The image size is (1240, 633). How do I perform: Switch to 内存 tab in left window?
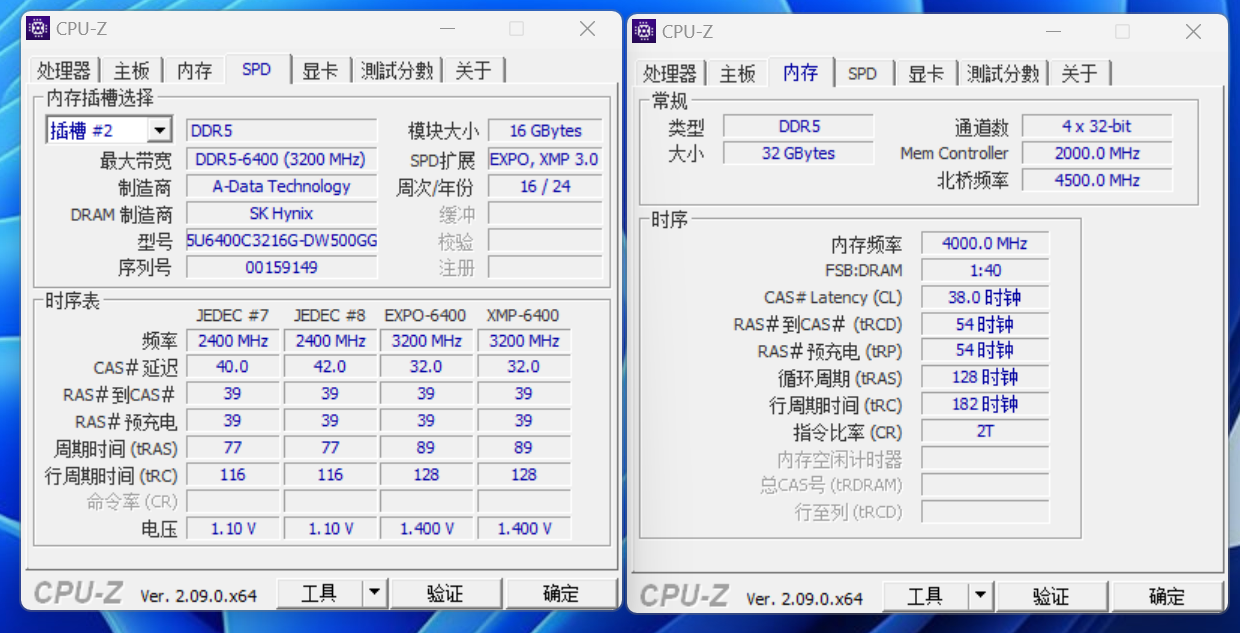click(x=195, y=70)
